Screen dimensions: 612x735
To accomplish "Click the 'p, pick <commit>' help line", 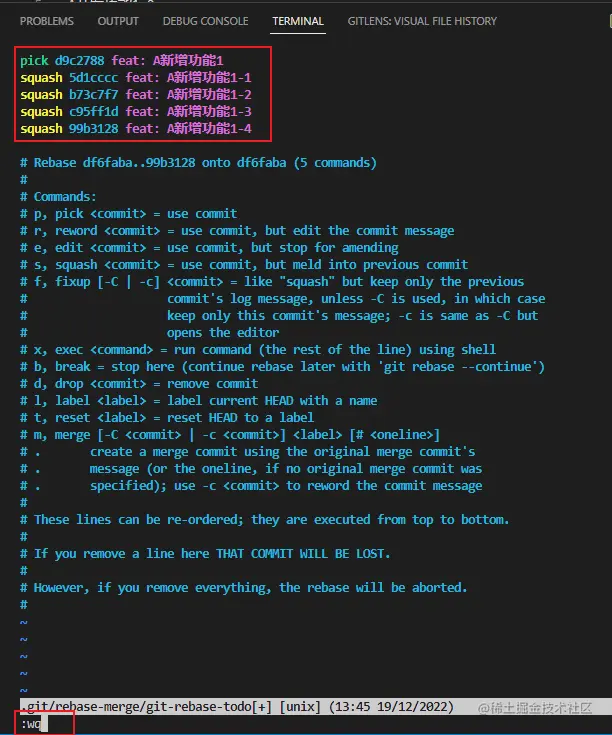I will (128, 214).
